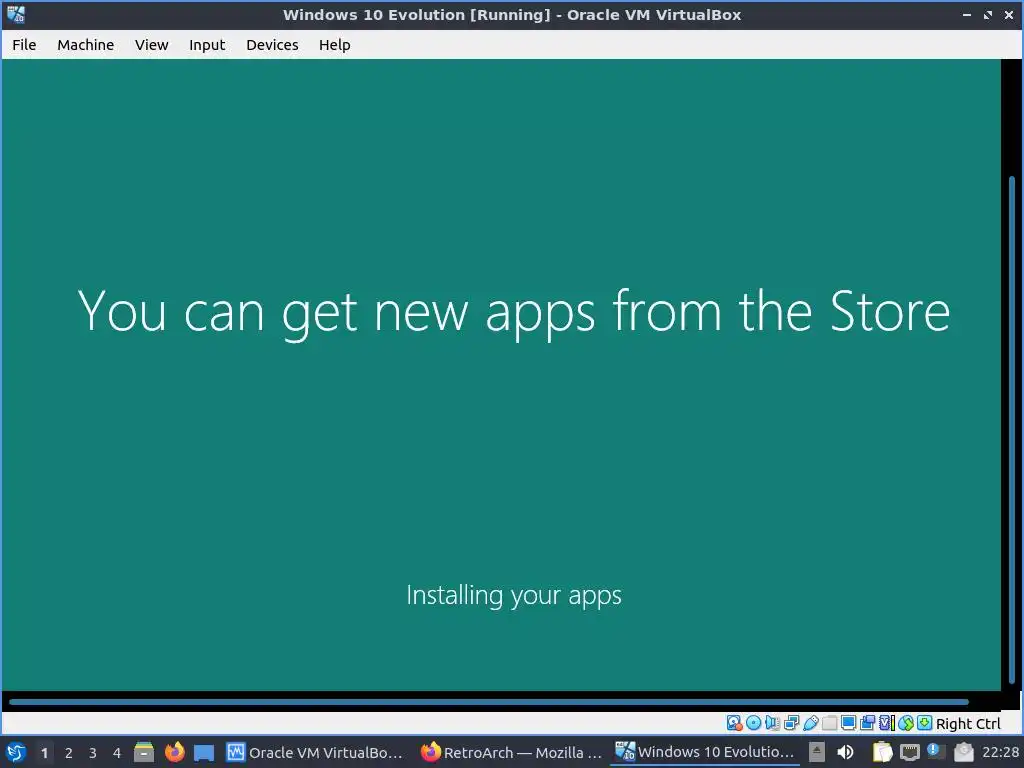
Task: Click the 22:28 clock
Action: [x=1000, y=752]
